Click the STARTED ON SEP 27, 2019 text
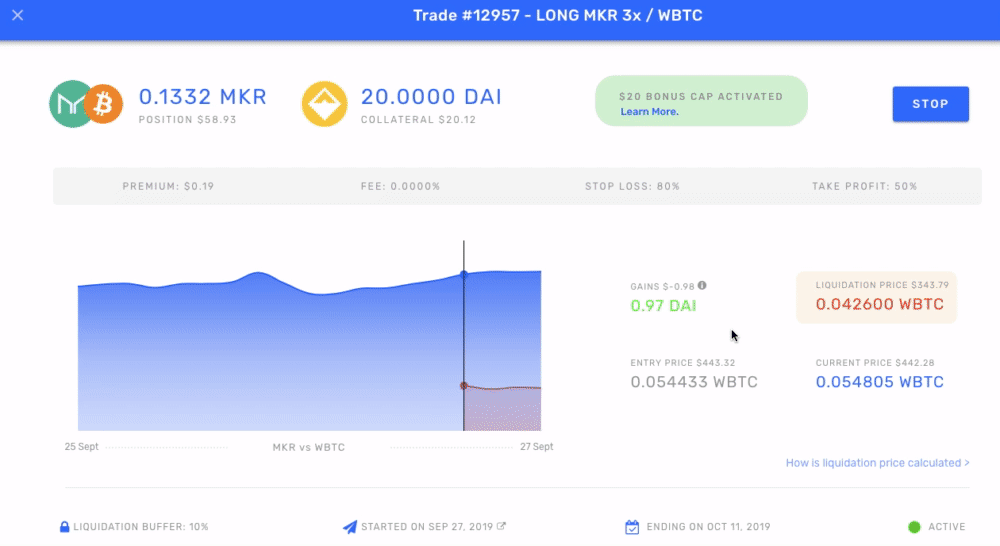This screenshot has width=1000, height=546. coord(427,527)
